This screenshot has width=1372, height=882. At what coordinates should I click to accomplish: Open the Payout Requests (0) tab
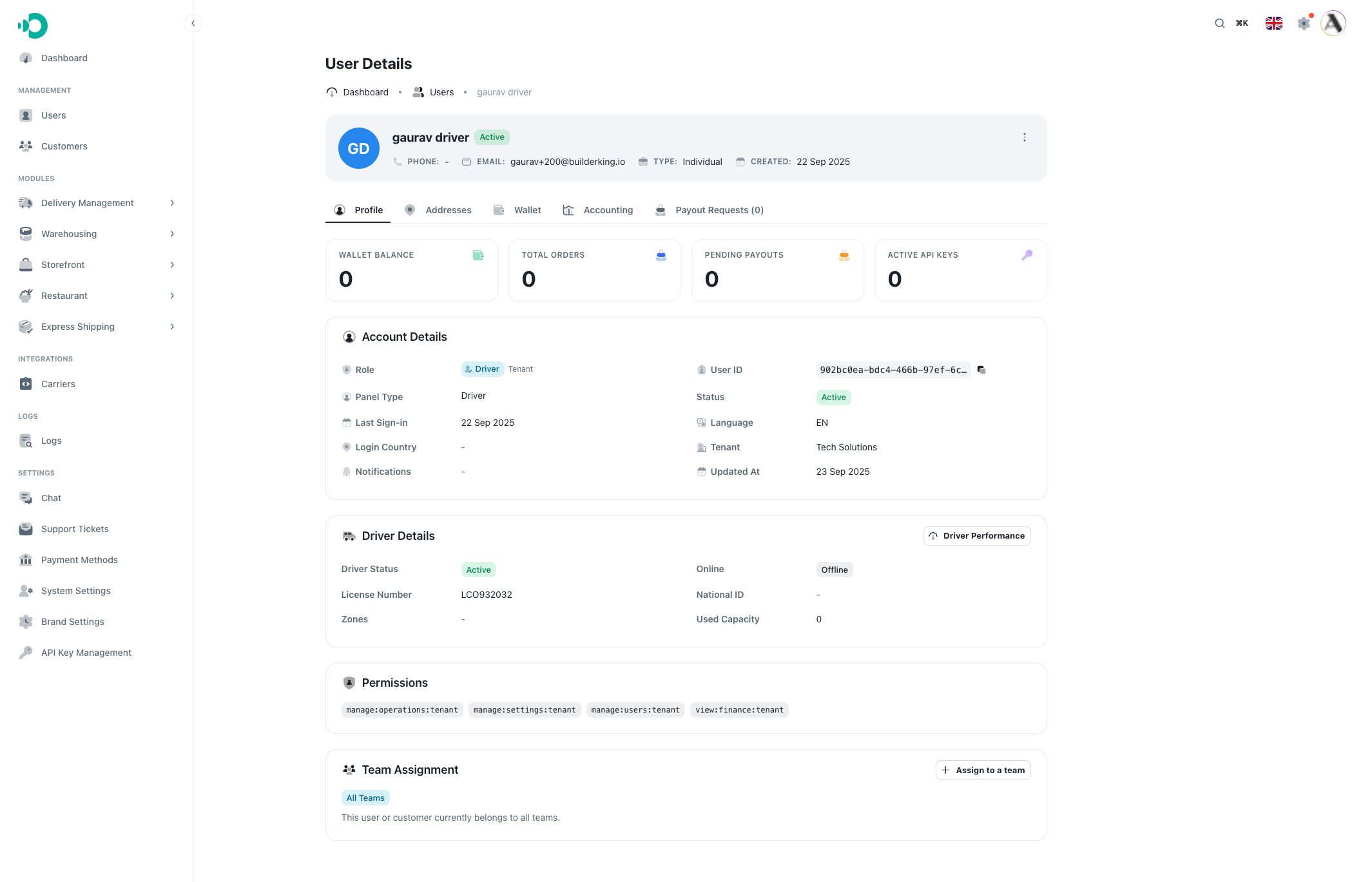click(710, 210)
